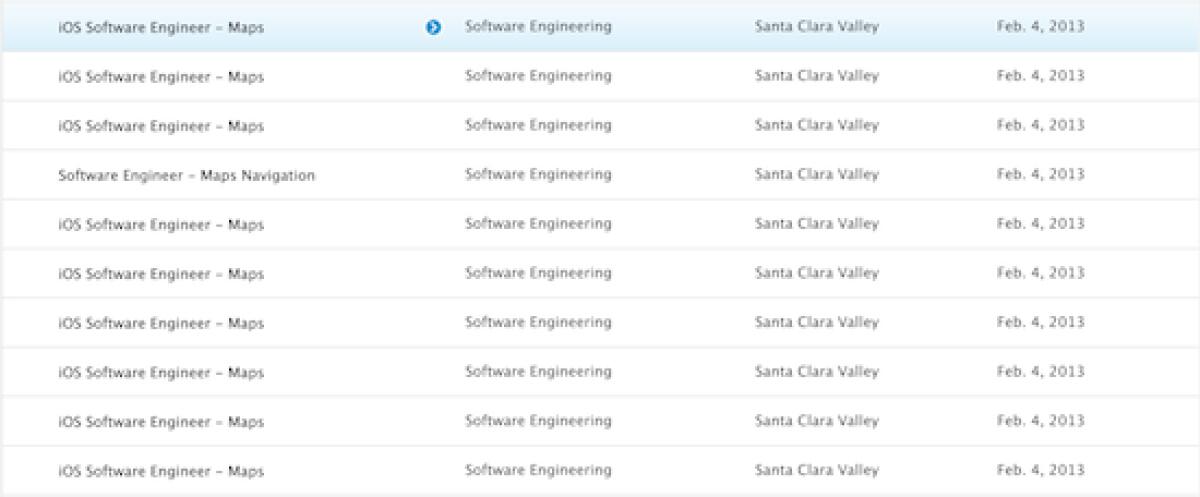Open iOS Software Engineer – Maps listing just below highlighted row

coord(161,76)
